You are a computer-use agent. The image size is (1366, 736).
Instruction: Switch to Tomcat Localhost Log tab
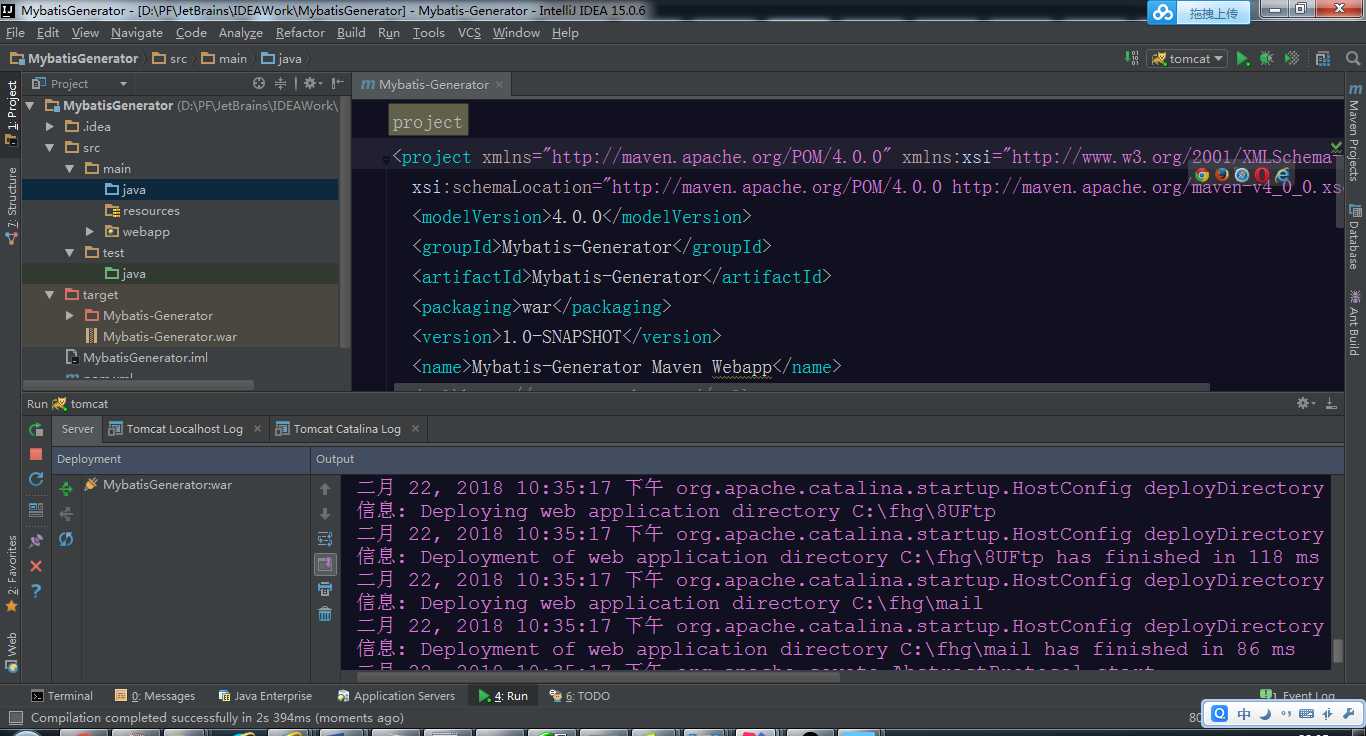(184, 429)
